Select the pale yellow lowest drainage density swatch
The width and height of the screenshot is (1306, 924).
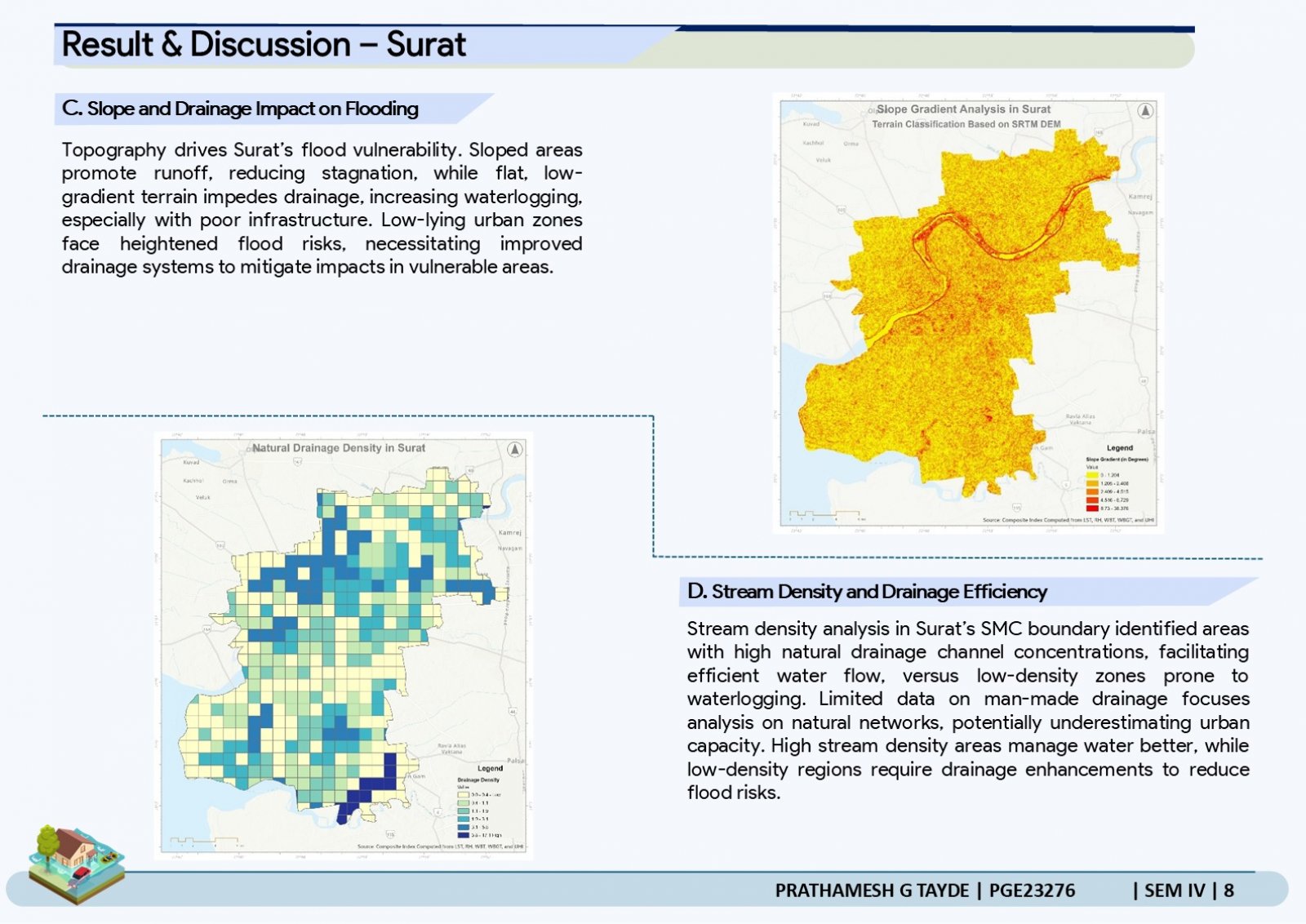(463, 794)
